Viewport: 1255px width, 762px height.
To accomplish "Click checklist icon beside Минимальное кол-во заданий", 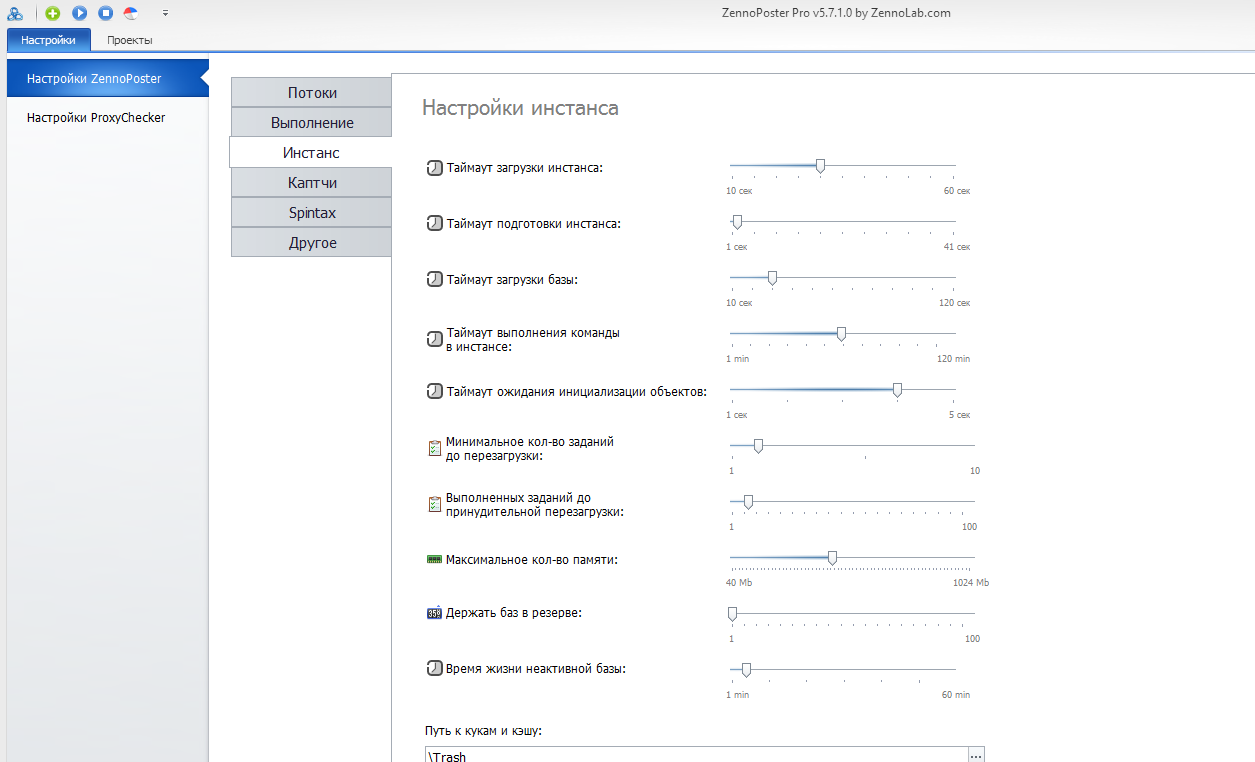I will tap(434, 448).
